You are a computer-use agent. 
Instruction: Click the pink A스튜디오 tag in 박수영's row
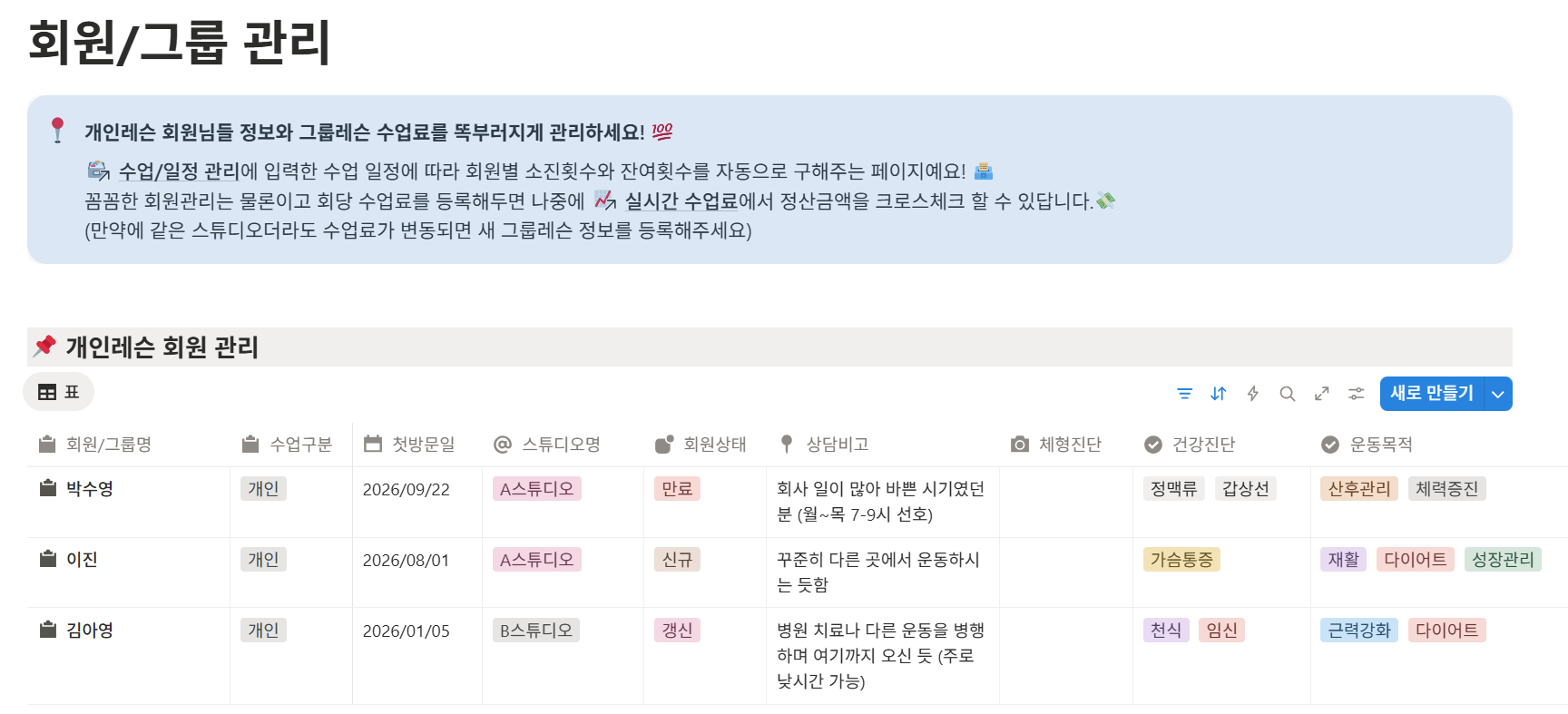[535, 488]
